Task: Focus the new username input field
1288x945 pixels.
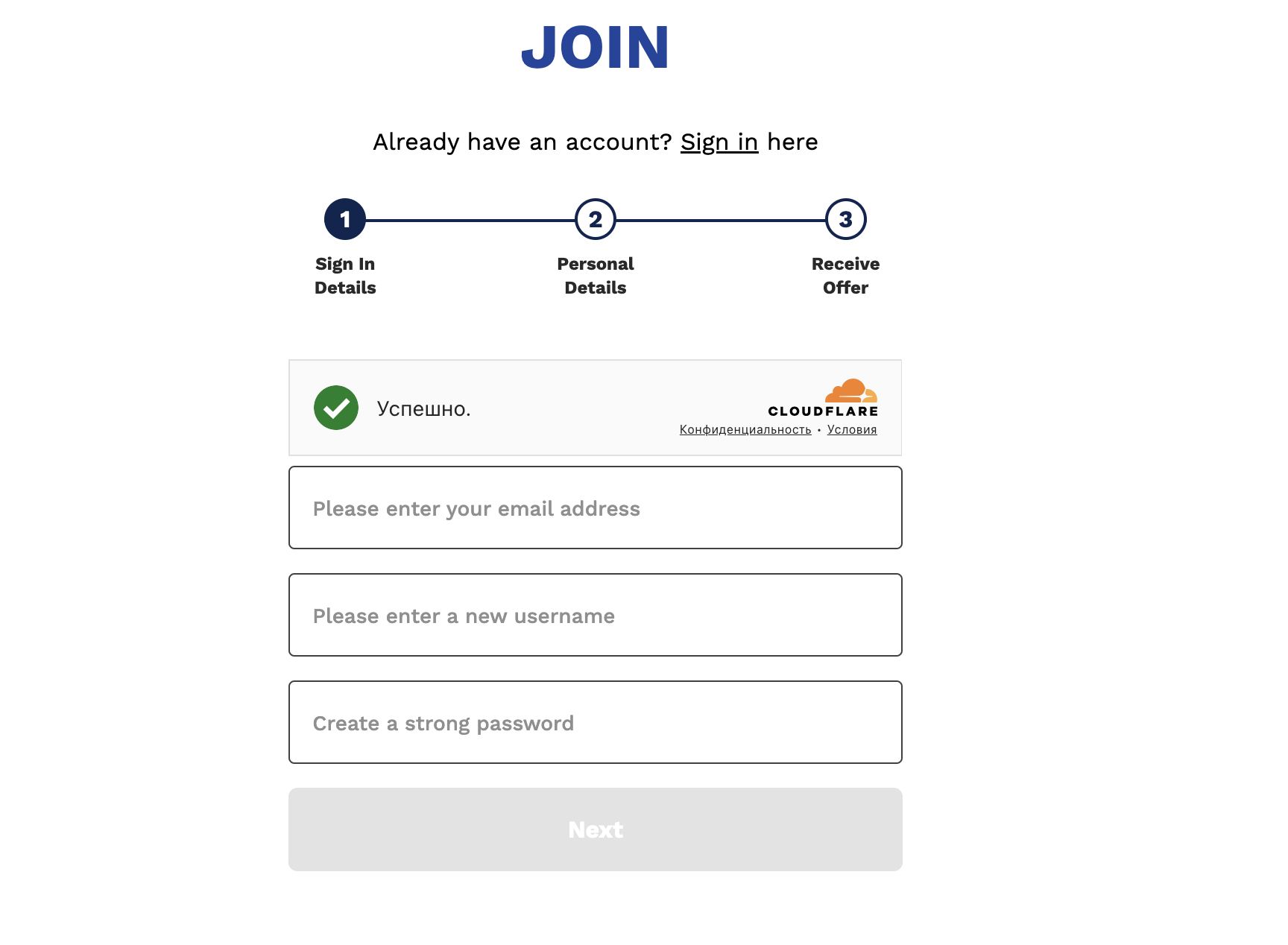Action: [596, 615]
